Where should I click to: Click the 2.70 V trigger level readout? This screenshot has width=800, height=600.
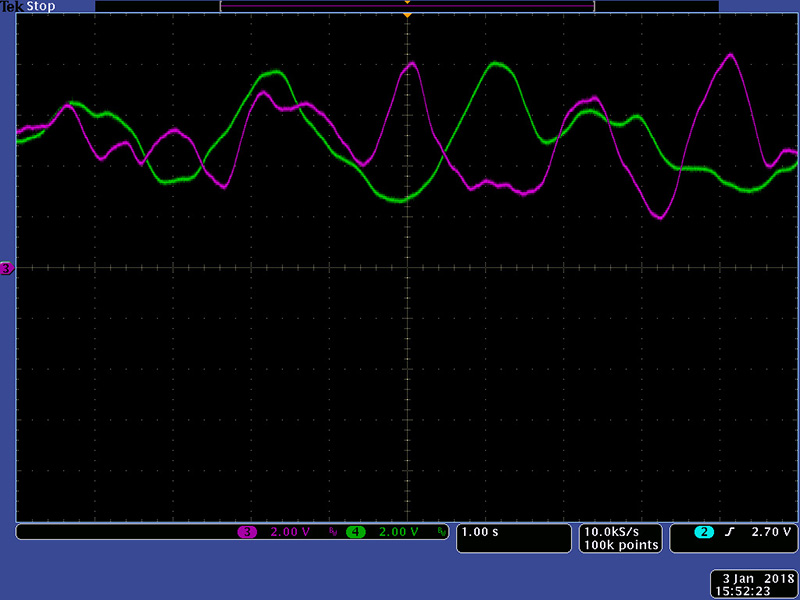click(771, 532)
